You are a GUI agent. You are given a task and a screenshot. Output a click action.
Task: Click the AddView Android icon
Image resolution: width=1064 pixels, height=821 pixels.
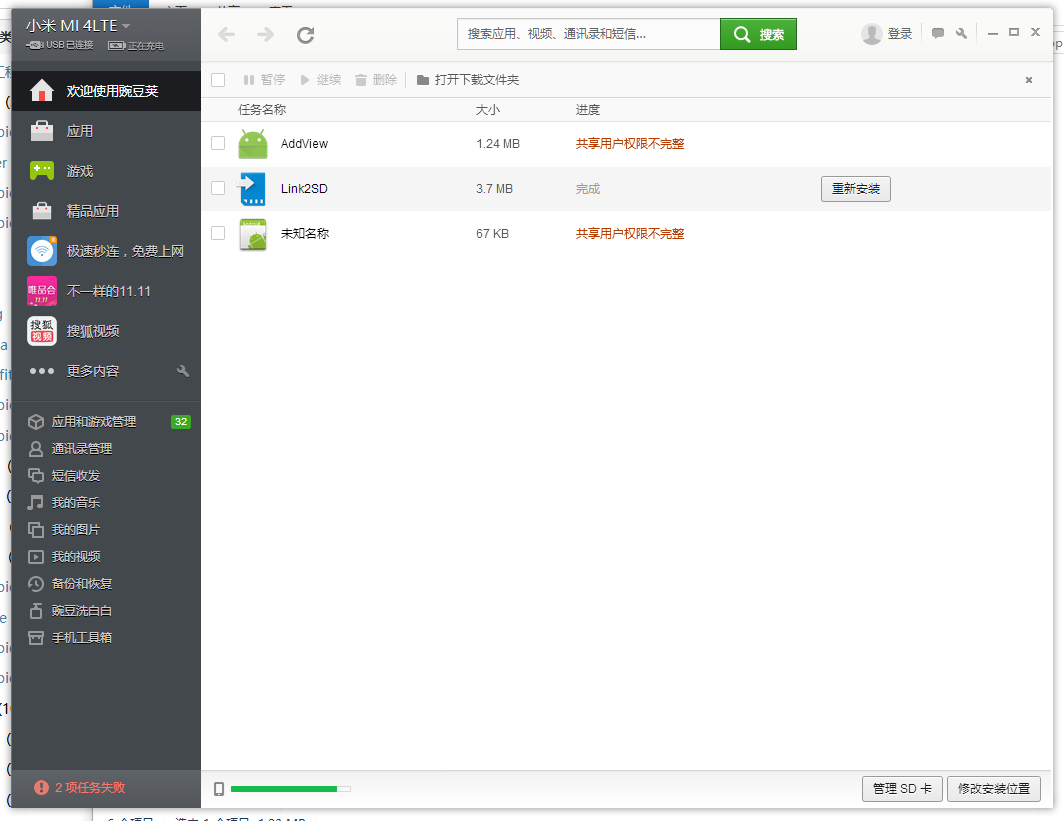[x=253, y=144]
